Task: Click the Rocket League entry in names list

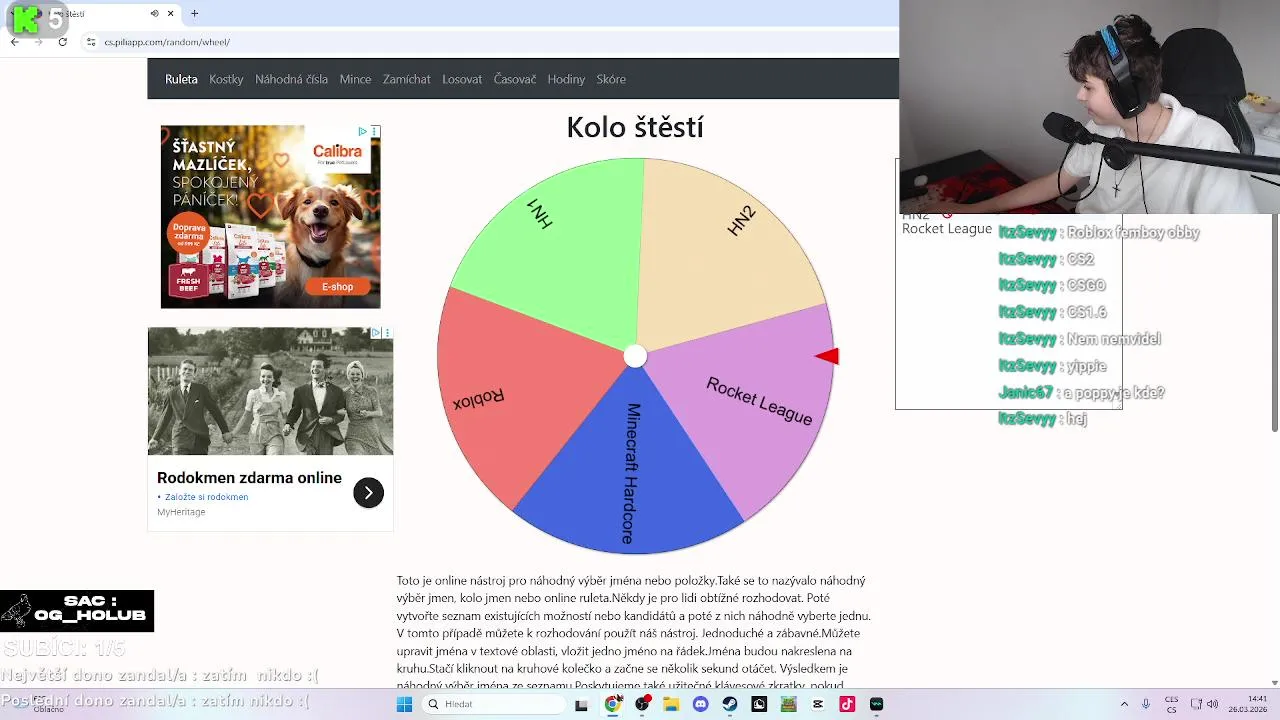Action: (x=946, y=229)
